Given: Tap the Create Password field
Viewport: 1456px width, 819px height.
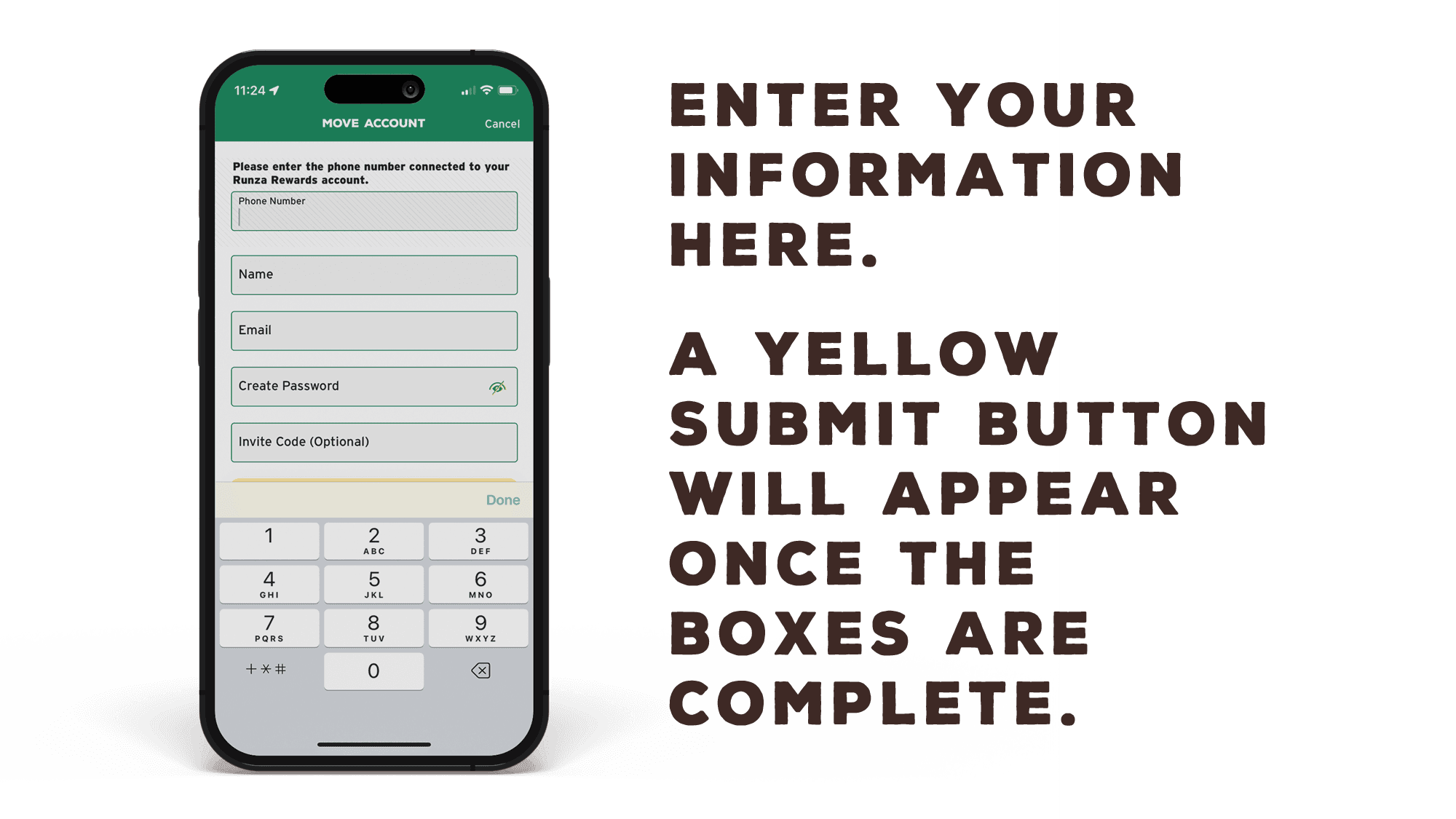Looking at the screenshot, I should click(x=375, y=385).
